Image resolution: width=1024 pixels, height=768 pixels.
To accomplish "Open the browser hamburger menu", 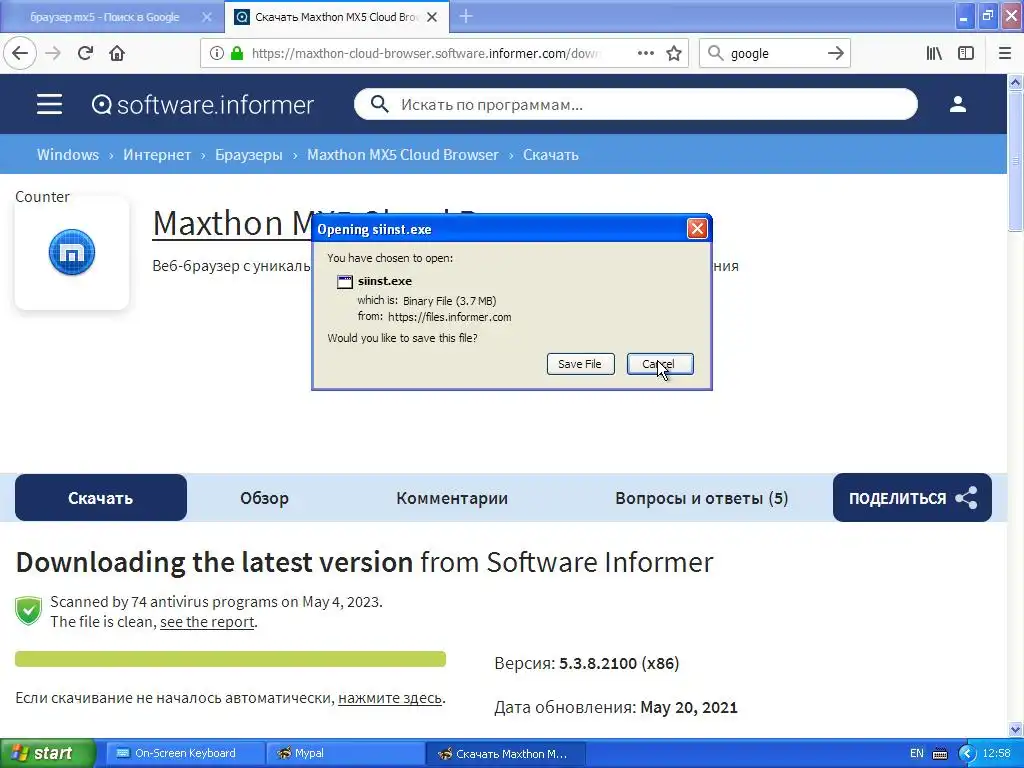I will (1005, 53).
